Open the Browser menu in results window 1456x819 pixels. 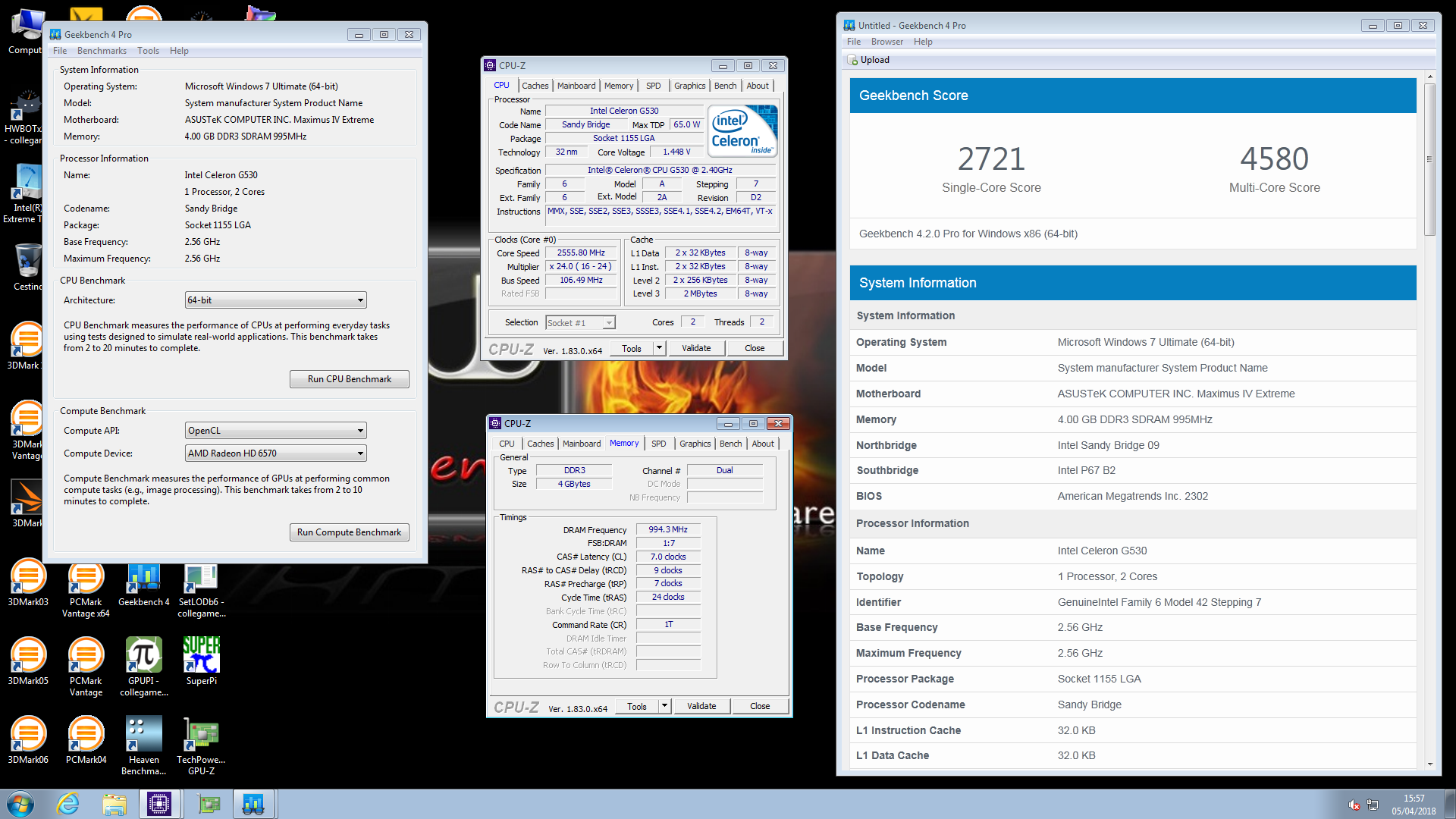coord(886,42)
